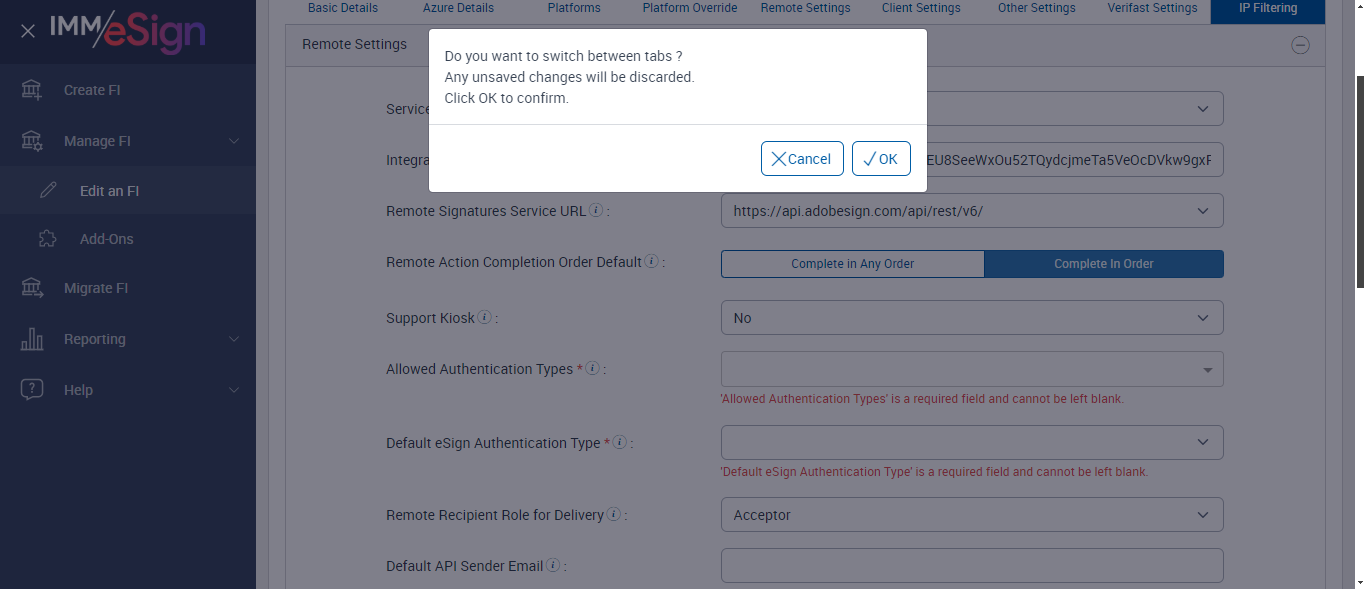
Task: Click the Reporting bar chart icon
Action: 32,339
